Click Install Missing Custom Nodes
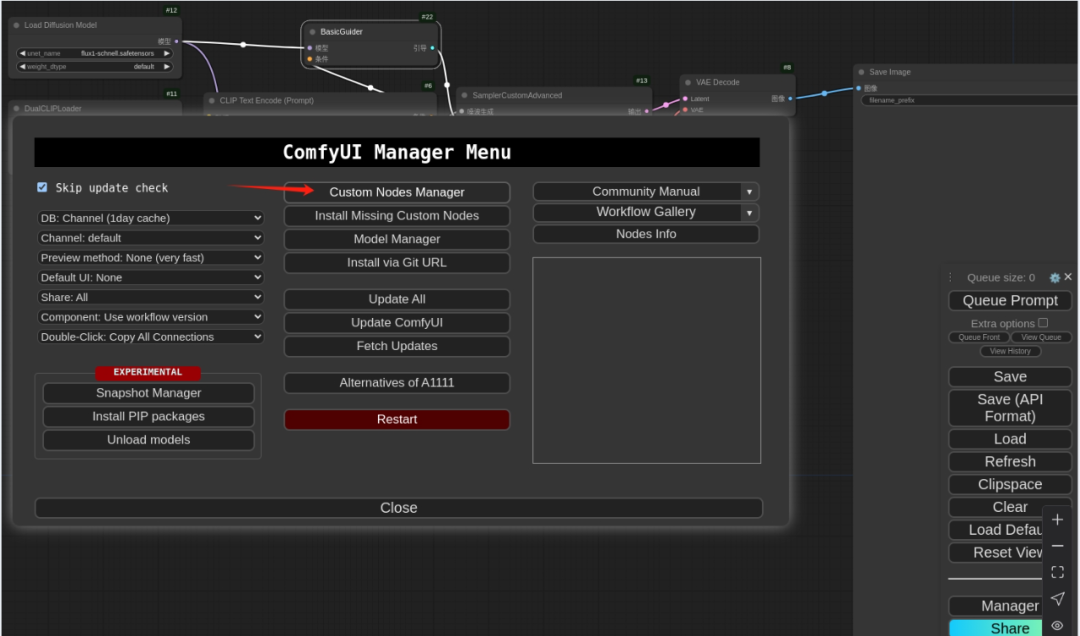The height and width of the screenshot is (636, 1080). tap(397, 216)
